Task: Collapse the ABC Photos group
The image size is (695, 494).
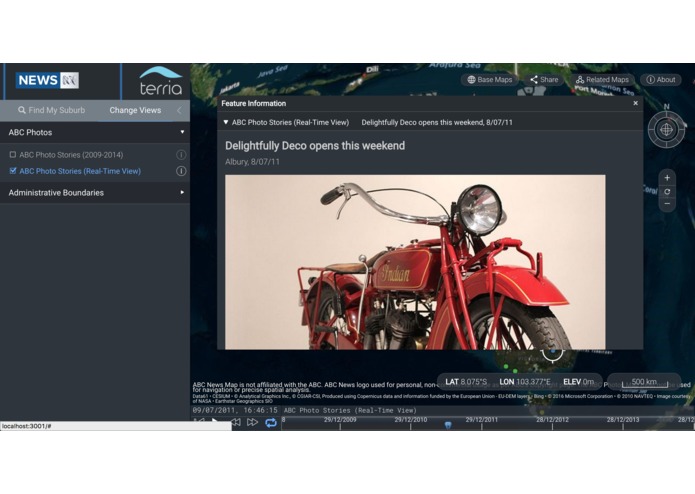Action: (x=94, y=132)
